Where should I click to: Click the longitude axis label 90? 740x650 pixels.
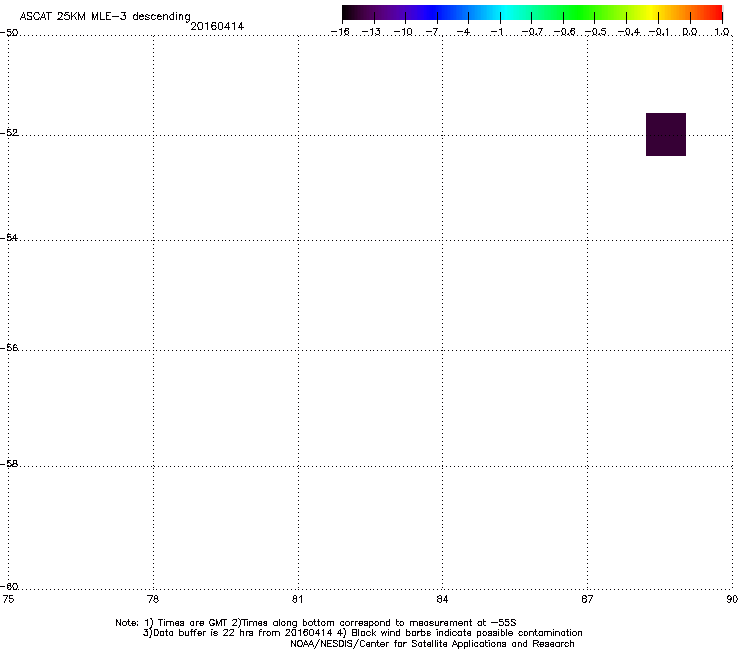[732, 599]
